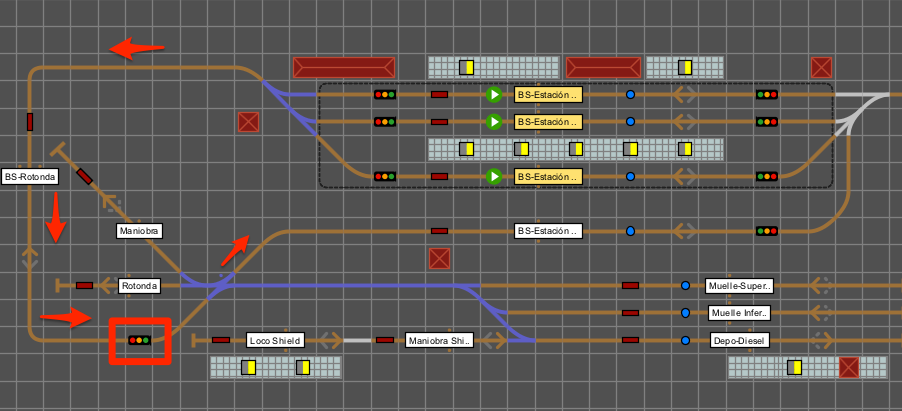This screenshot has height=411, width=902.
Task: Switch the purple turnout at the station's left entrance
Action: (x=289, y=106)
